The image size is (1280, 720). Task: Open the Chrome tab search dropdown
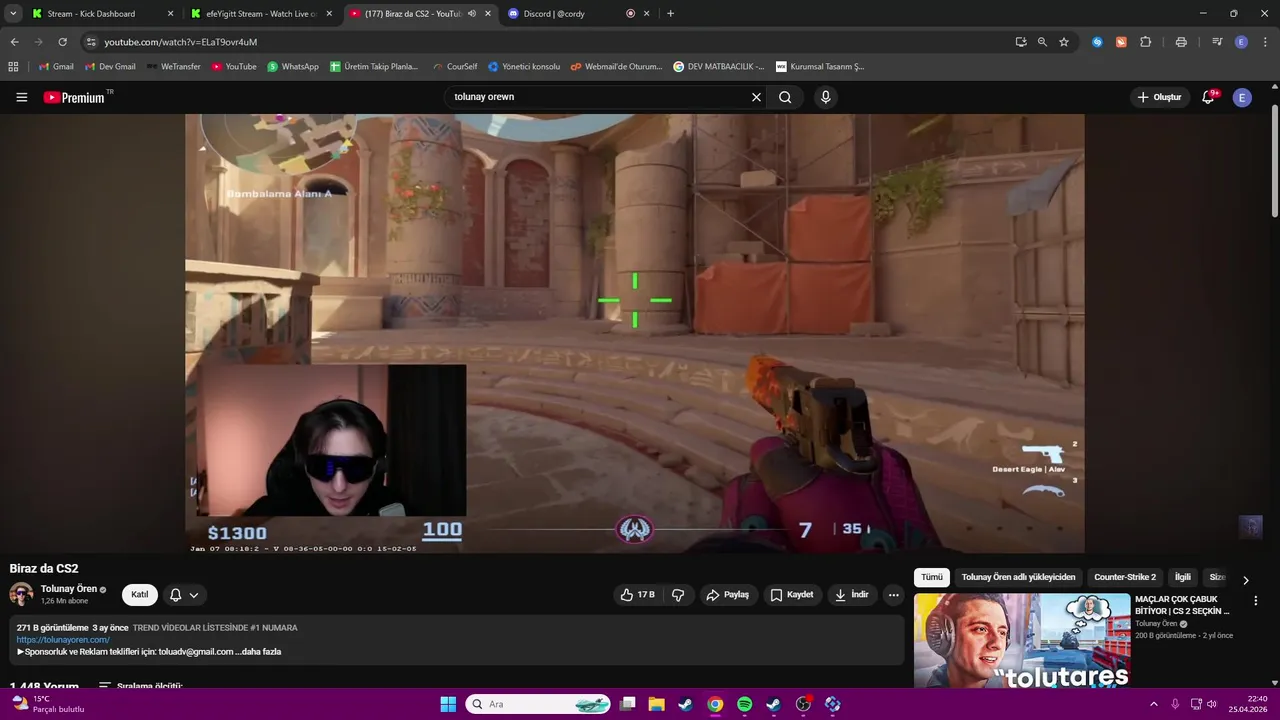click(13, 14)
